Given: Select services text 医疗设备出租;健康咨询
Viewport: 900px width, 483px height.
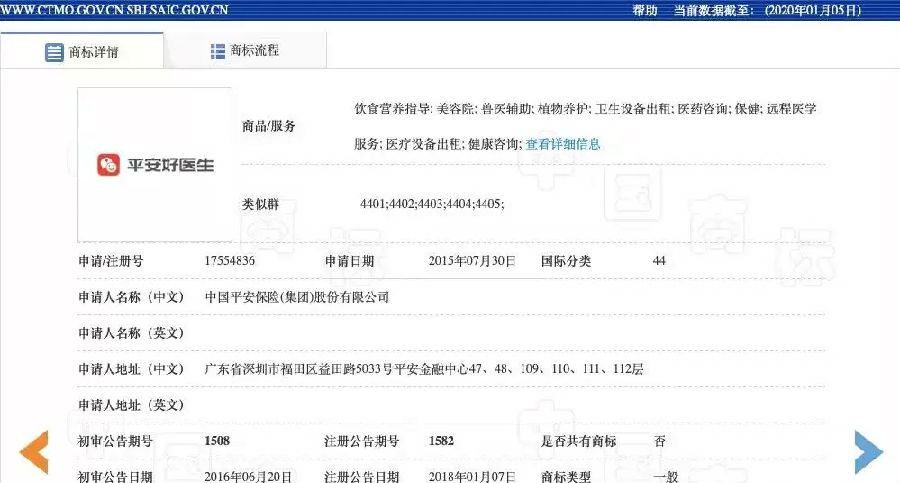Looking at the screenshot, I should pos(453,144).
